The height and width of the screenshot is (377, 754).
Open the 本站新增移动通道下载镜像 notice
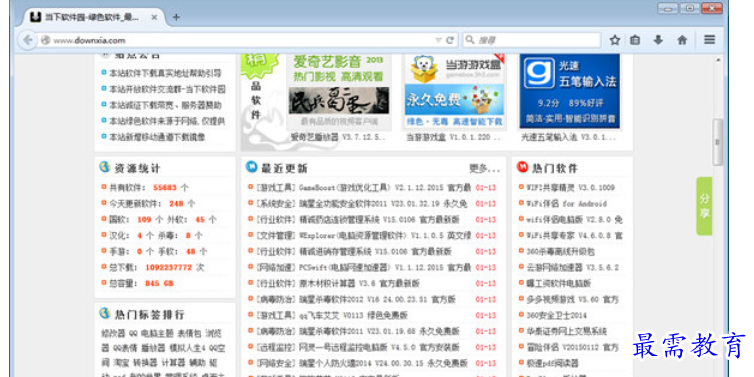(157, 137)
